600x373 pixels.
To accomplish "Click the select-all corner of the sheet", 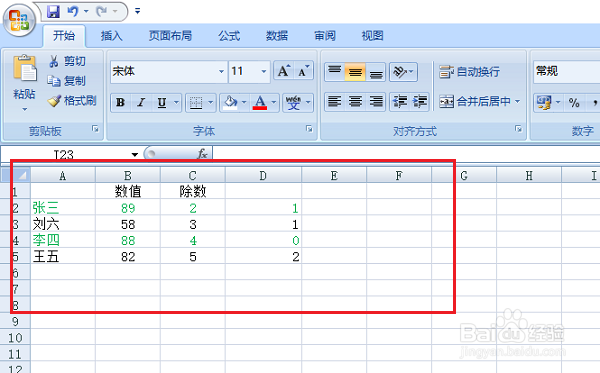I will (x=16, y=175).
